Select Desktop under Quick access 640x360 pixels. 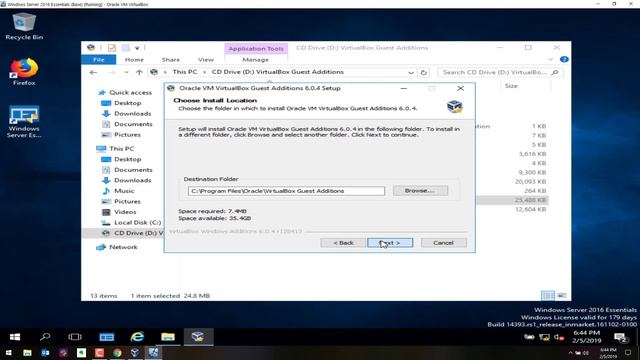(127, 103)
